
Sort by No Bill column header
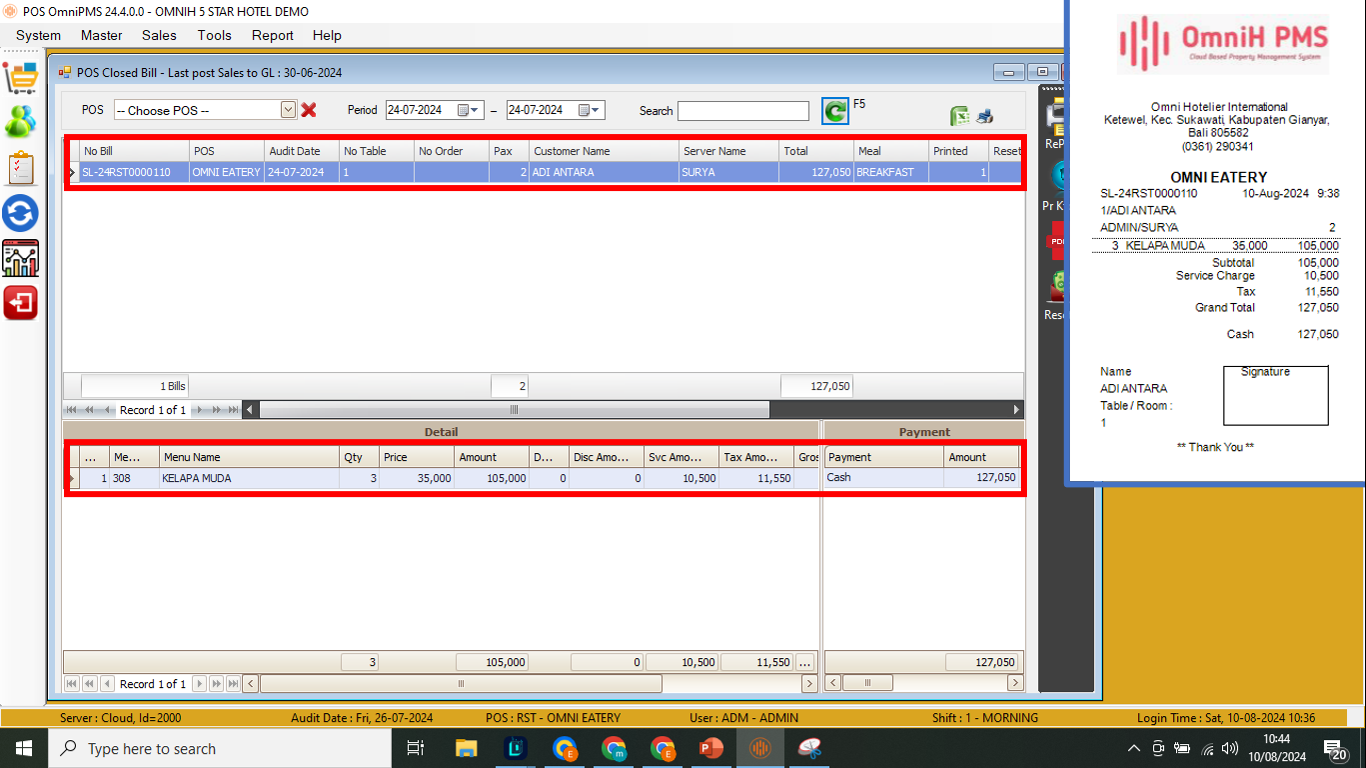[134, 151]
